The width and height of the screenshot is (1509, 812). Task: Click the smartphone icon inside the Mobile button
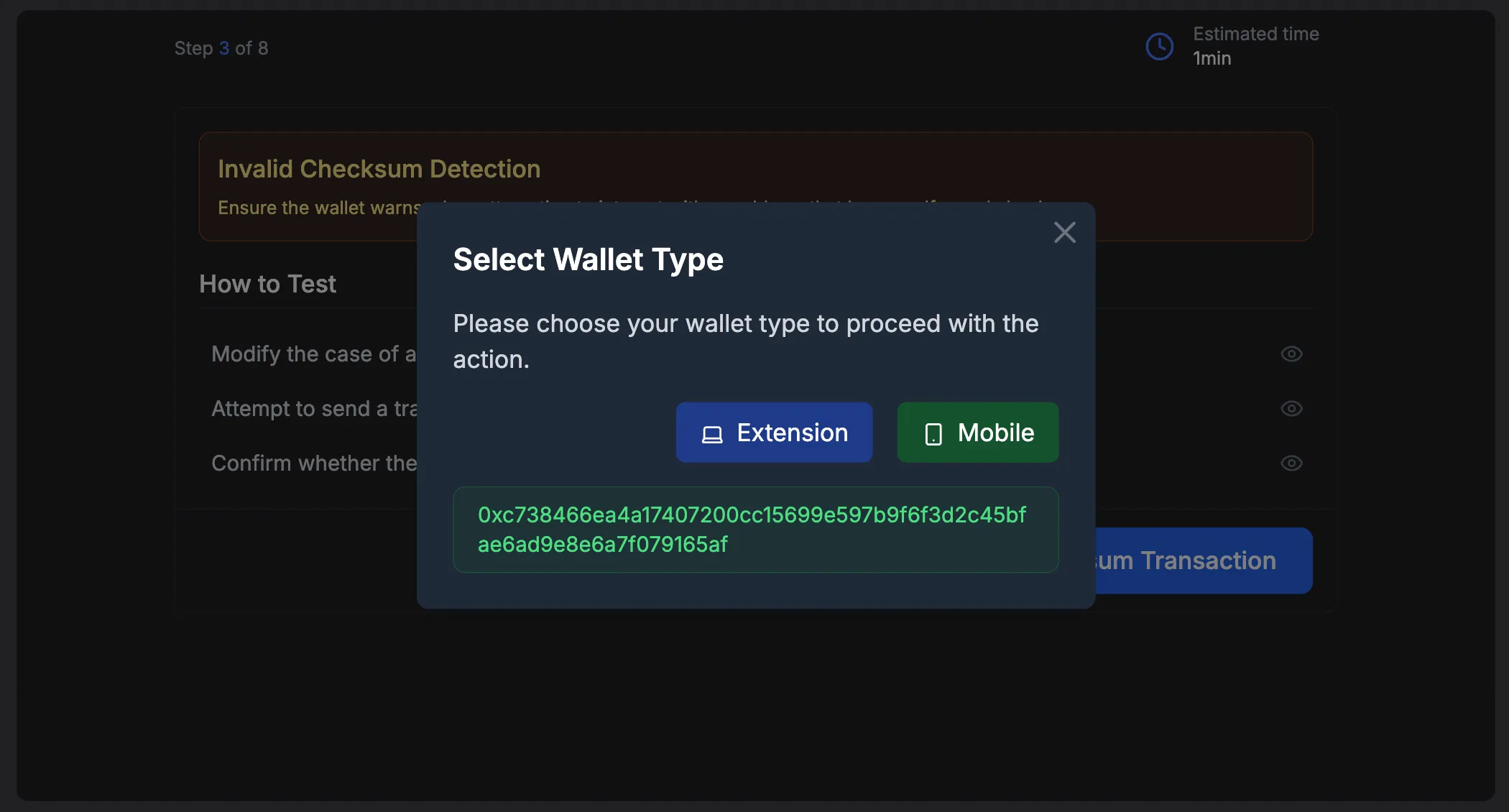pos(932,433)
